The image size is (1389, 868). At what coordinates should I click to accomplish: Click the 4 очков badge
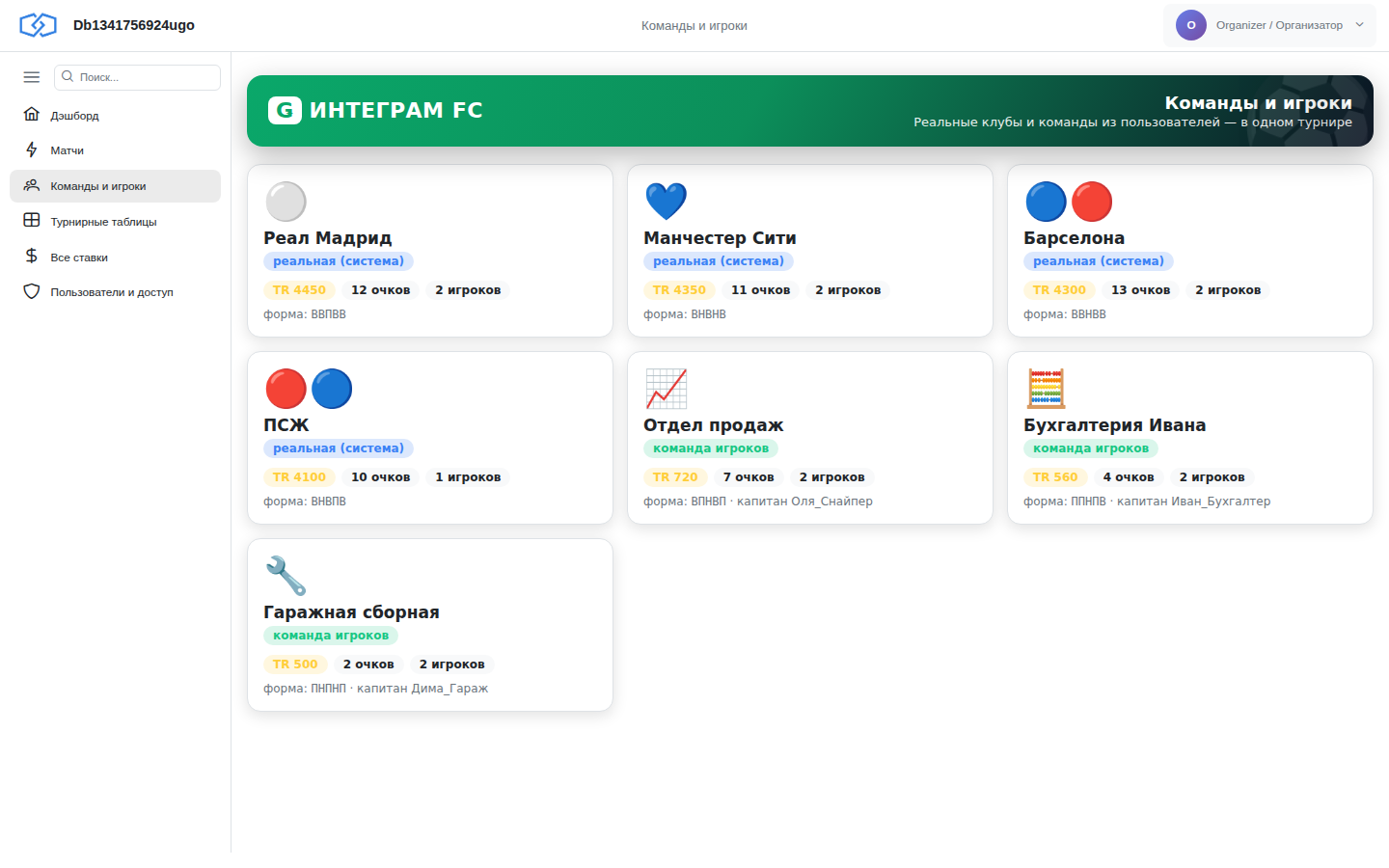1129,477
